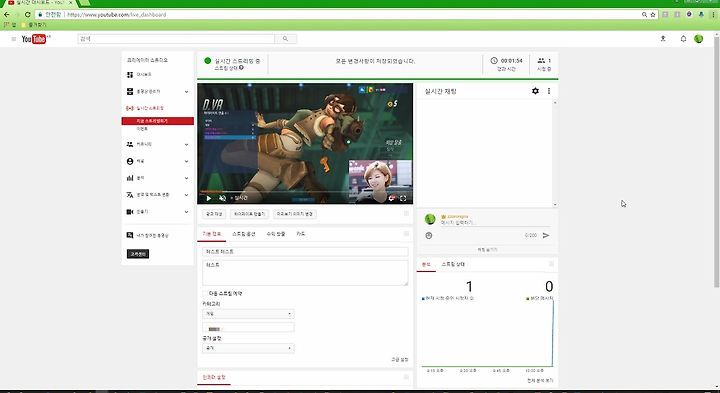Go to YouTube home via the logo
The height and width of the screenshot is (393, 720).
pos(34,39)
